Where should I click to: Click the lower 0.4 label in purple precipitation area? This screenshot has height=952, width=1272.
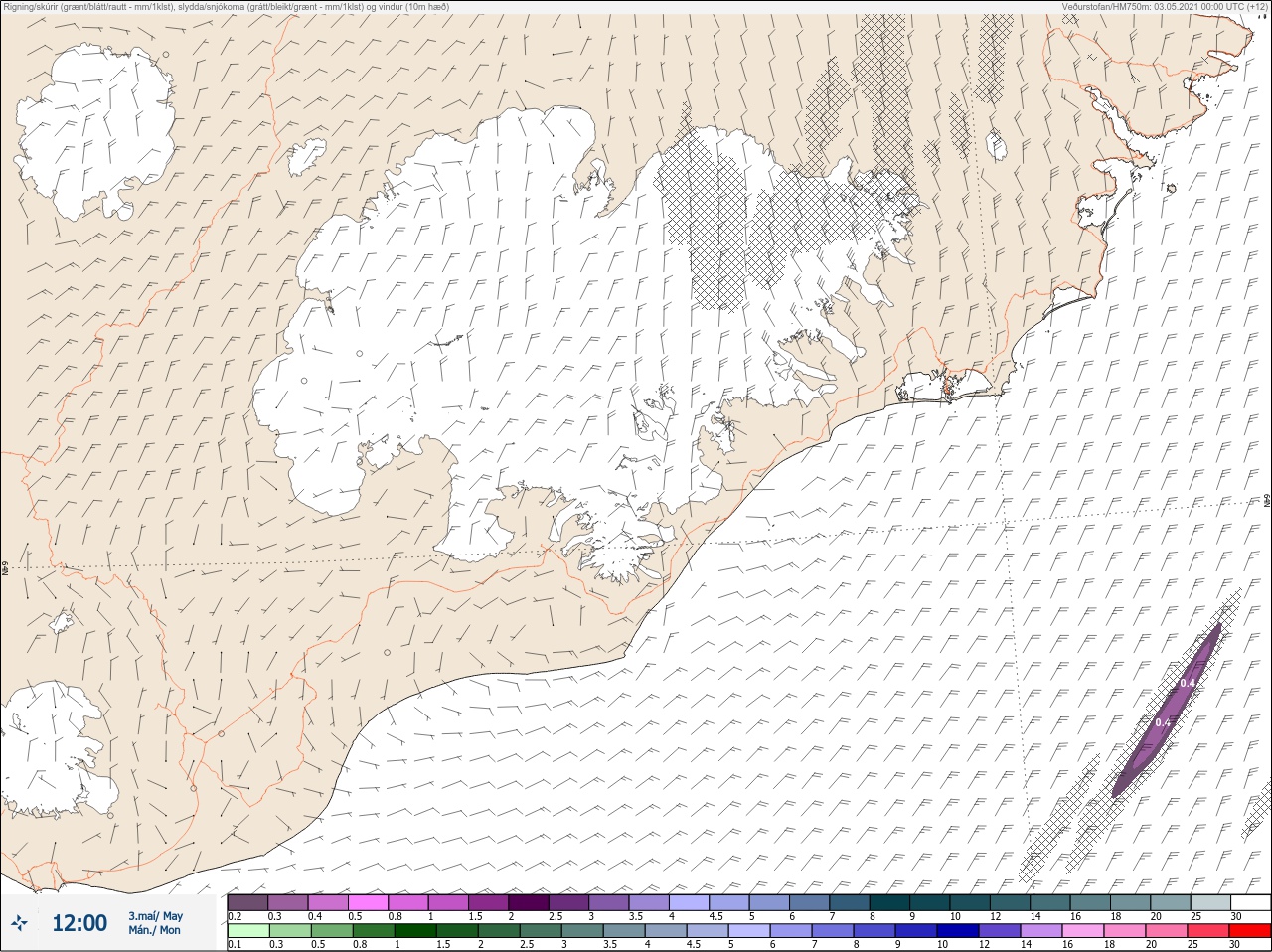pyautogui.click(x=1163, y=721)
